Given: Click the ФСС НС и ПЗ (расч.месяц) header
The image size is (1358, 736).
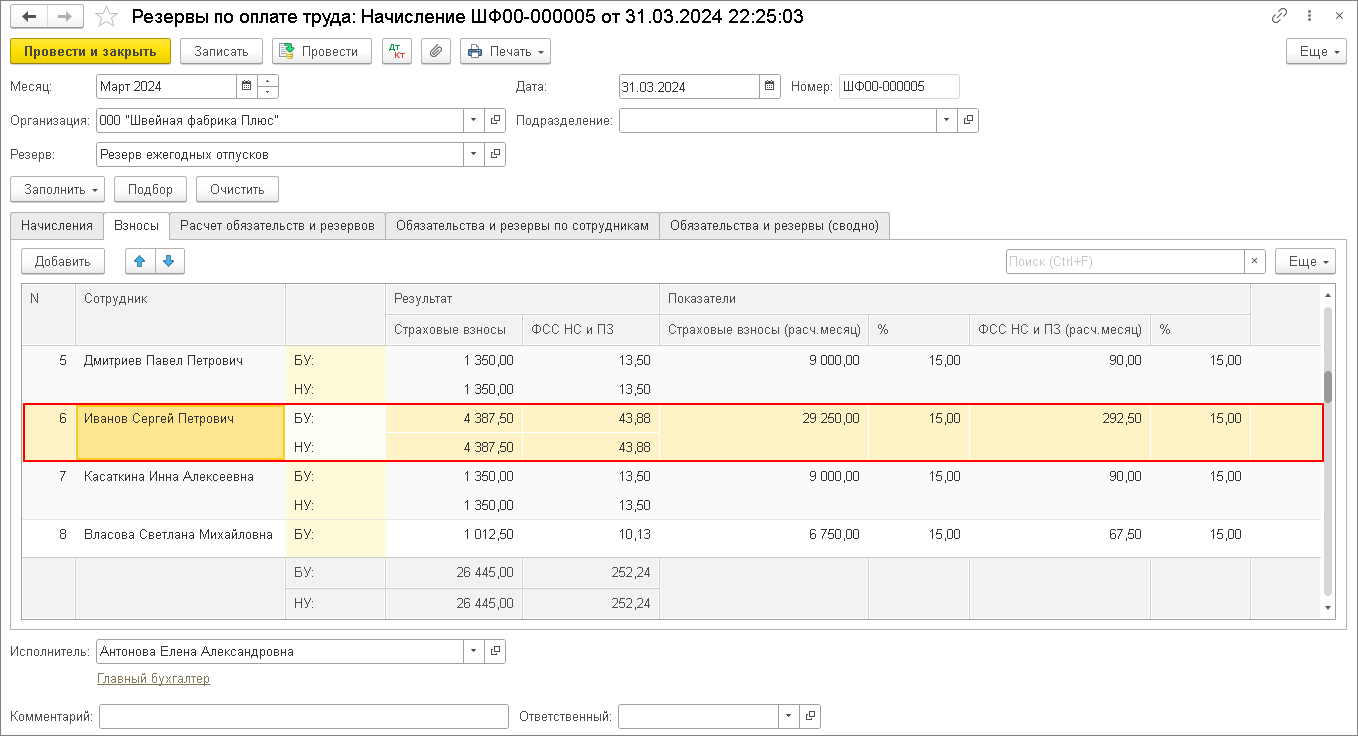Looking at the screenshot, I should [x=1060, y=330].
